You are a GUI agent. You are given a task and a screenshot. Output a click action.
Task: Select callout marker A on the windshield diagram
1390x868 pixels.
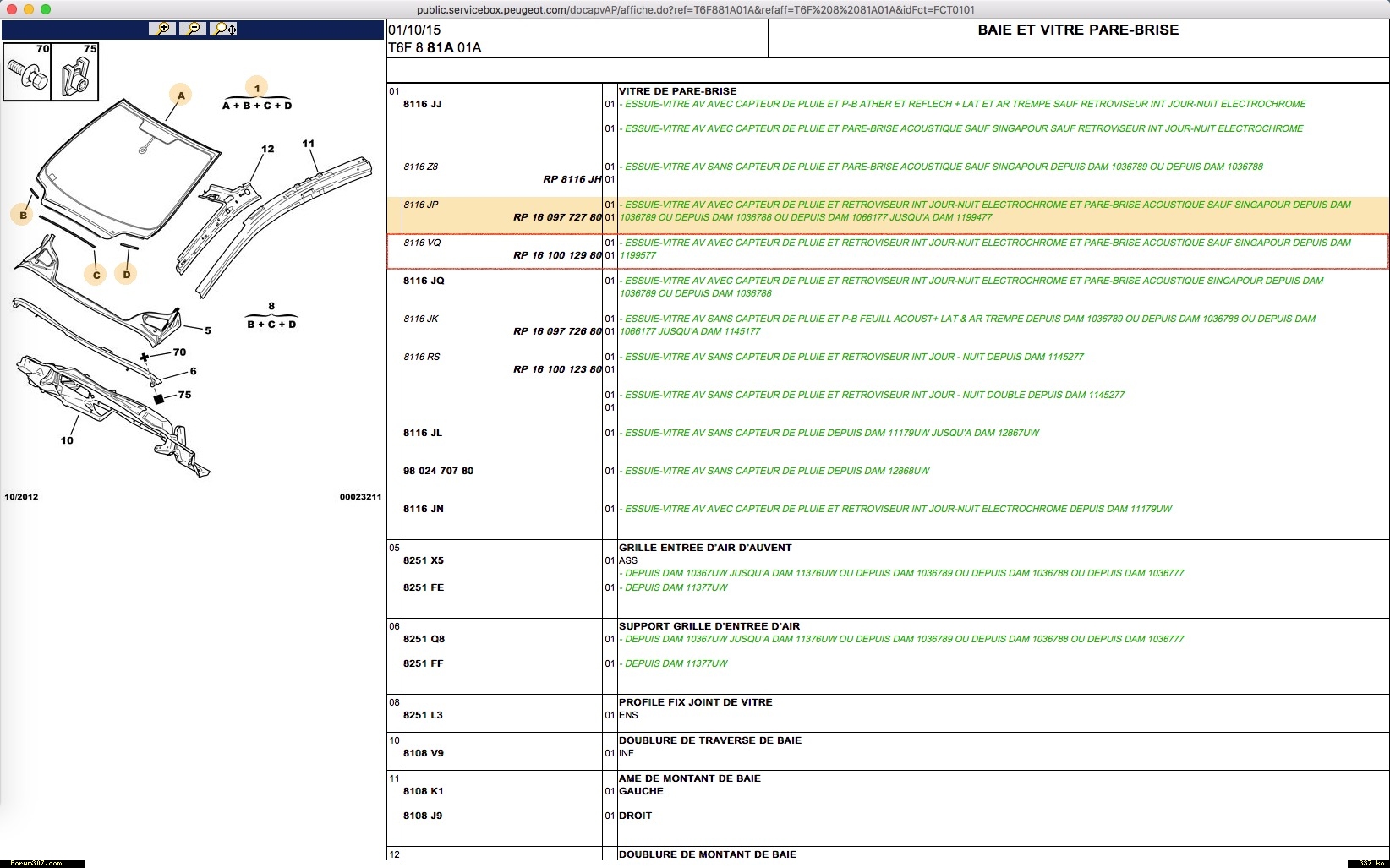pyautogui.click(x=180, y=96)
